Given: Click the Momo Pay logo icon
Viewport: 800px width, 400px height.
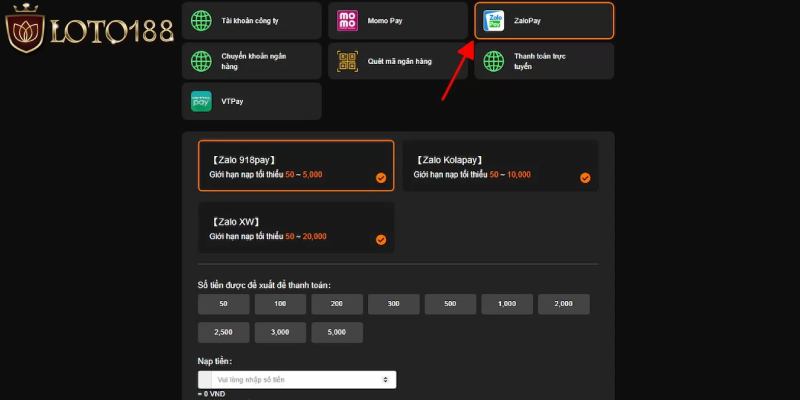Looking at the screenshot, I should 348,21.
